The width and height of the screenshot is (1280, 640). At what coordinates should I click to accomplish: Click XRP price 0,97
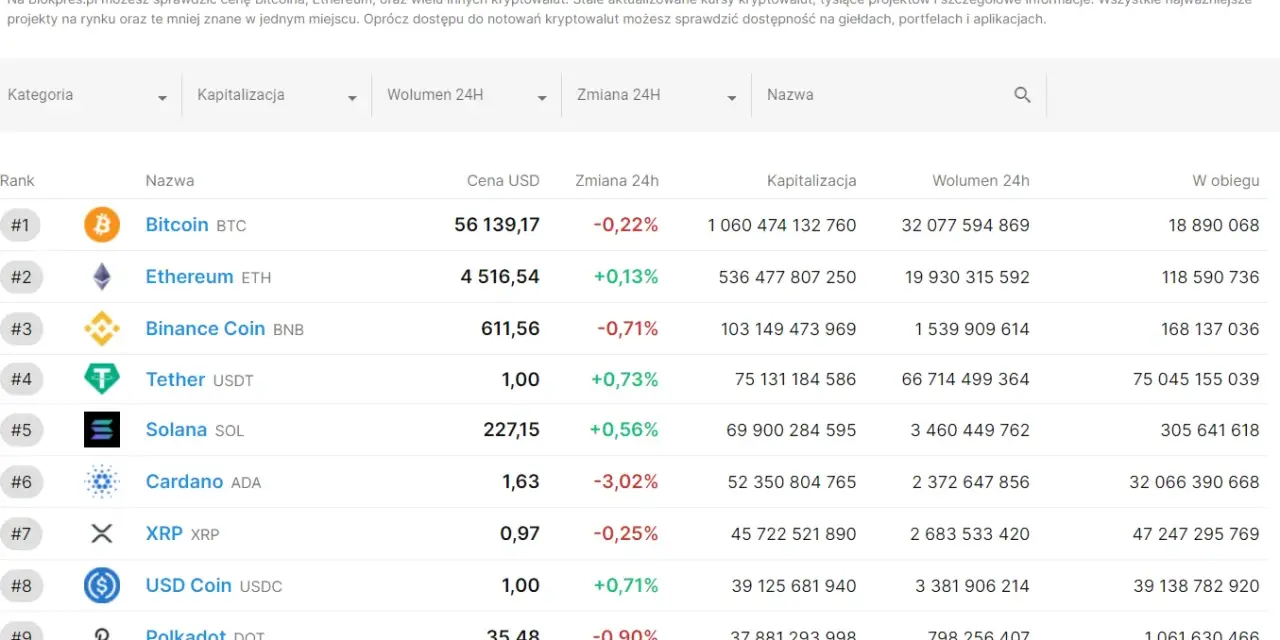(520, 534)
